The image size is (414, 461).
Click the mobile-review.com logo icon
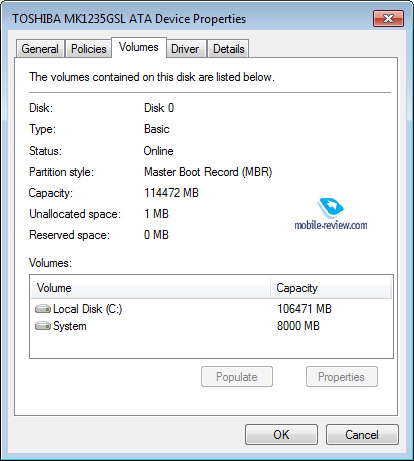tap(330, 207)
